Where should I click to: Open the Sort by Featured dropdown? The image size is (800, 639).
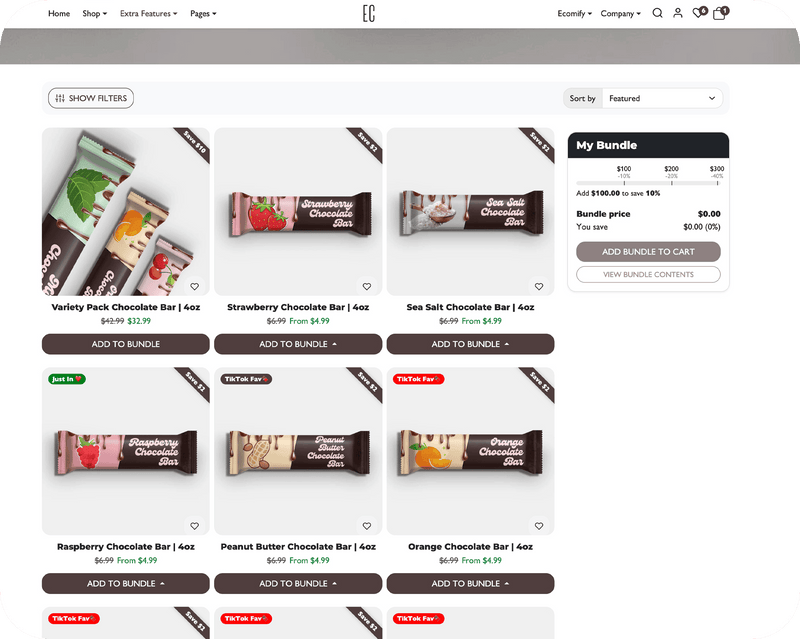pyautogui.click(x=663, y=98)
